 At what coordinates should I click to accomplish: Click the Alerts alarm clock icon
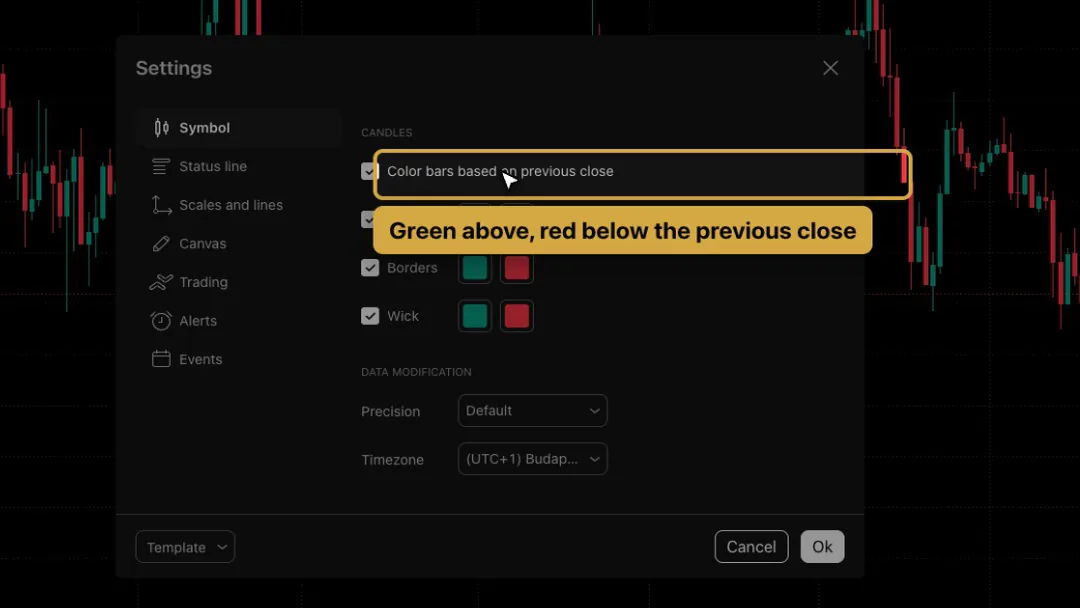click(x=161, y=320)
